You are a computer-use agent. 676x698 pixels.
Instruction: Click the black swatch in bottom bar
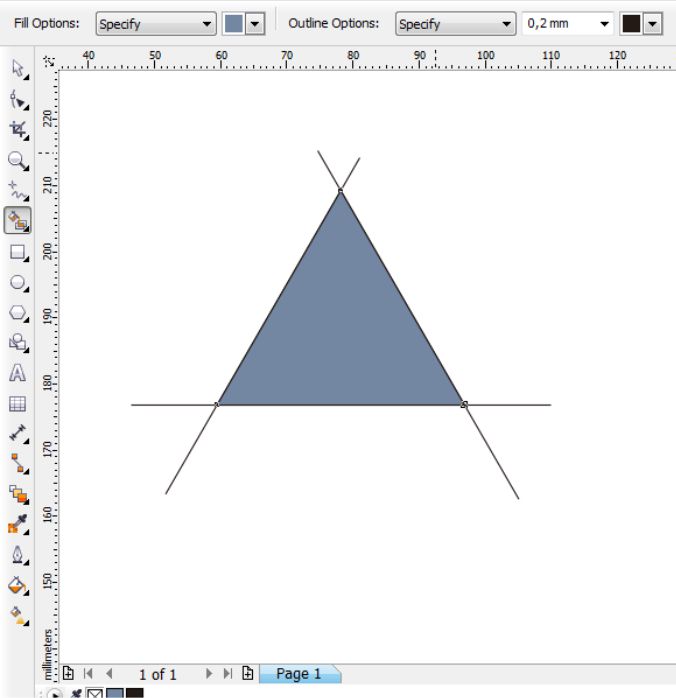point(134,693)
